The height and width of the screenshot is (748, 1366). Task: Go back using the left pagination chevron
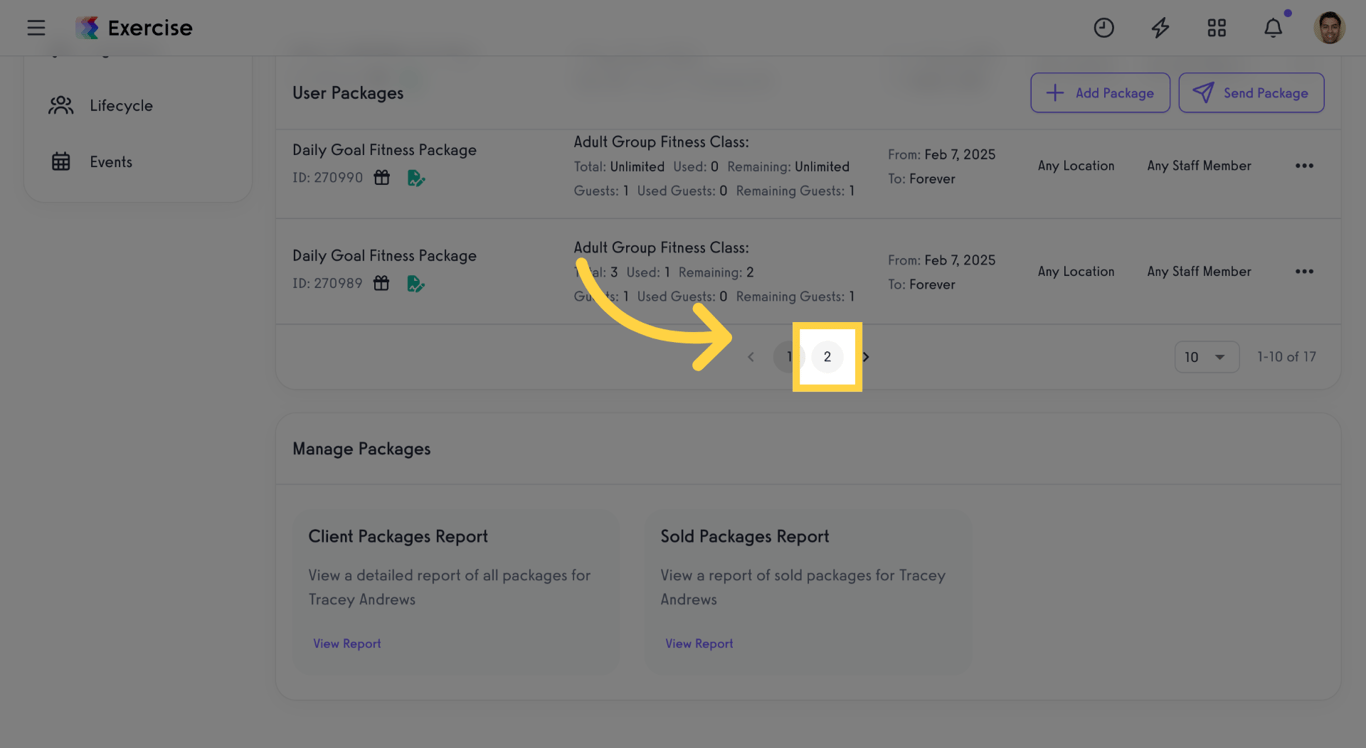[751, 356]
